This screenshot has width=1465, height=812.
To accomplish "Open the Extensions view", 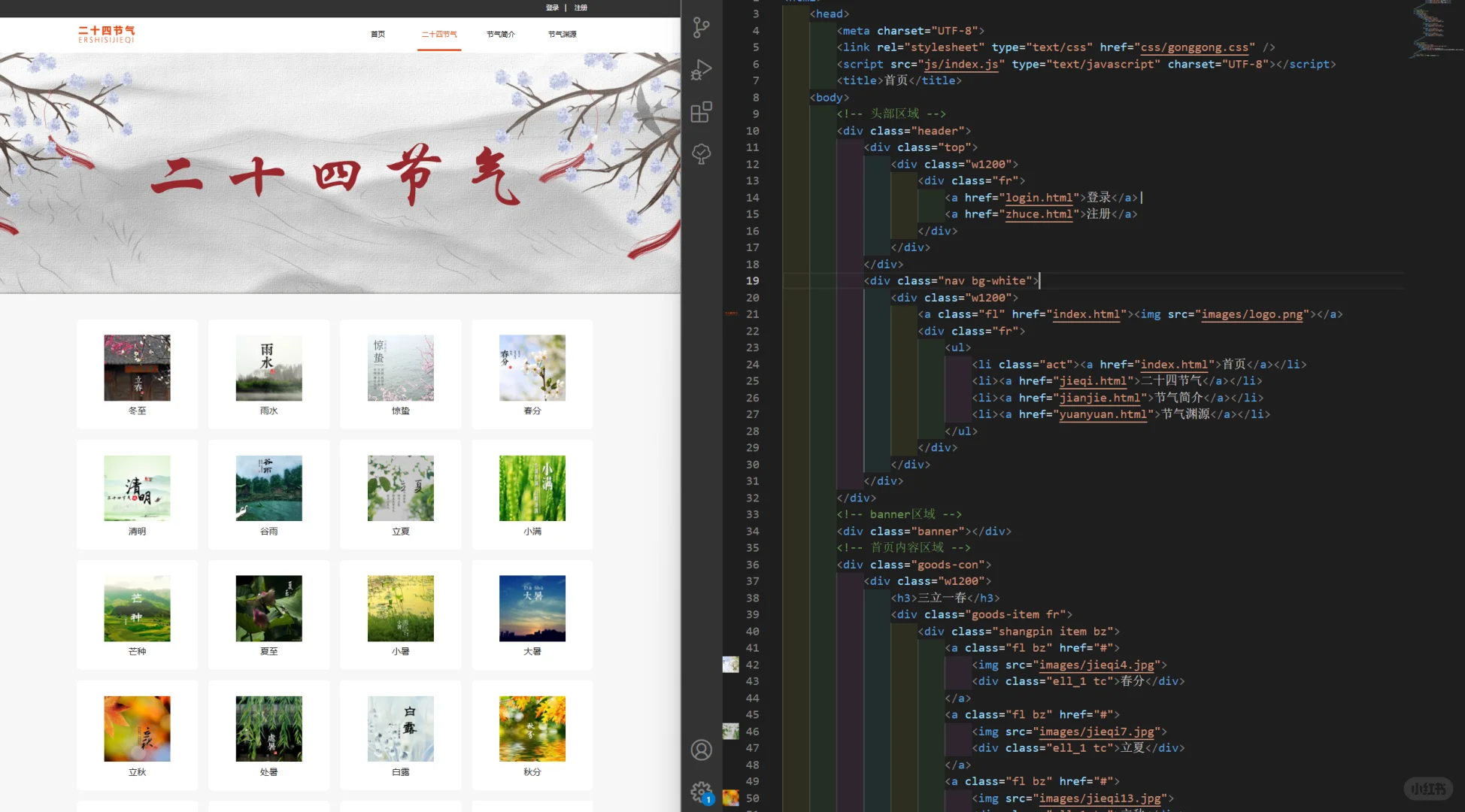I will click(x=700, y=112).
